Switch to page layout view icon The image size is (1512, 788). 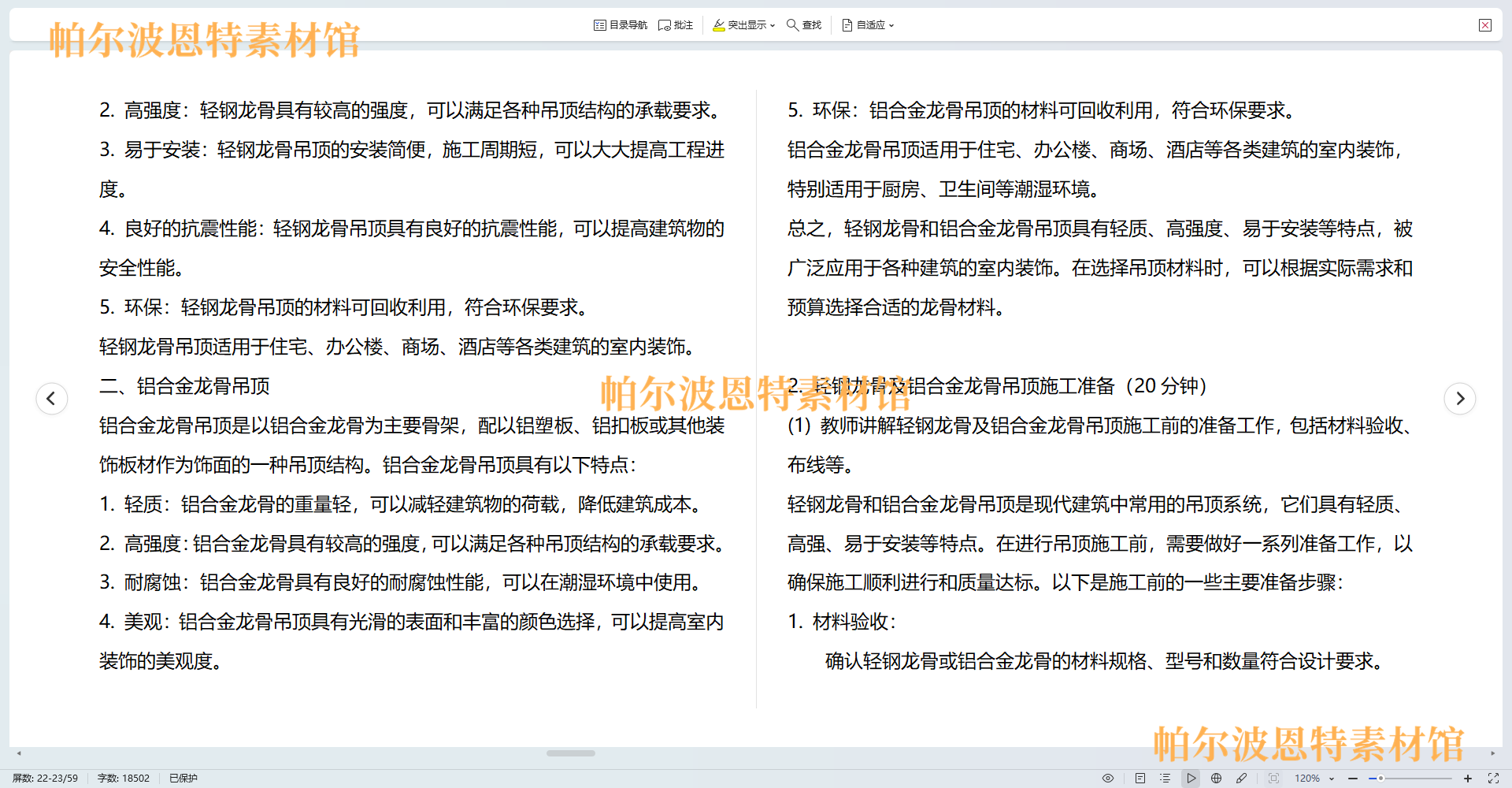1140,778
